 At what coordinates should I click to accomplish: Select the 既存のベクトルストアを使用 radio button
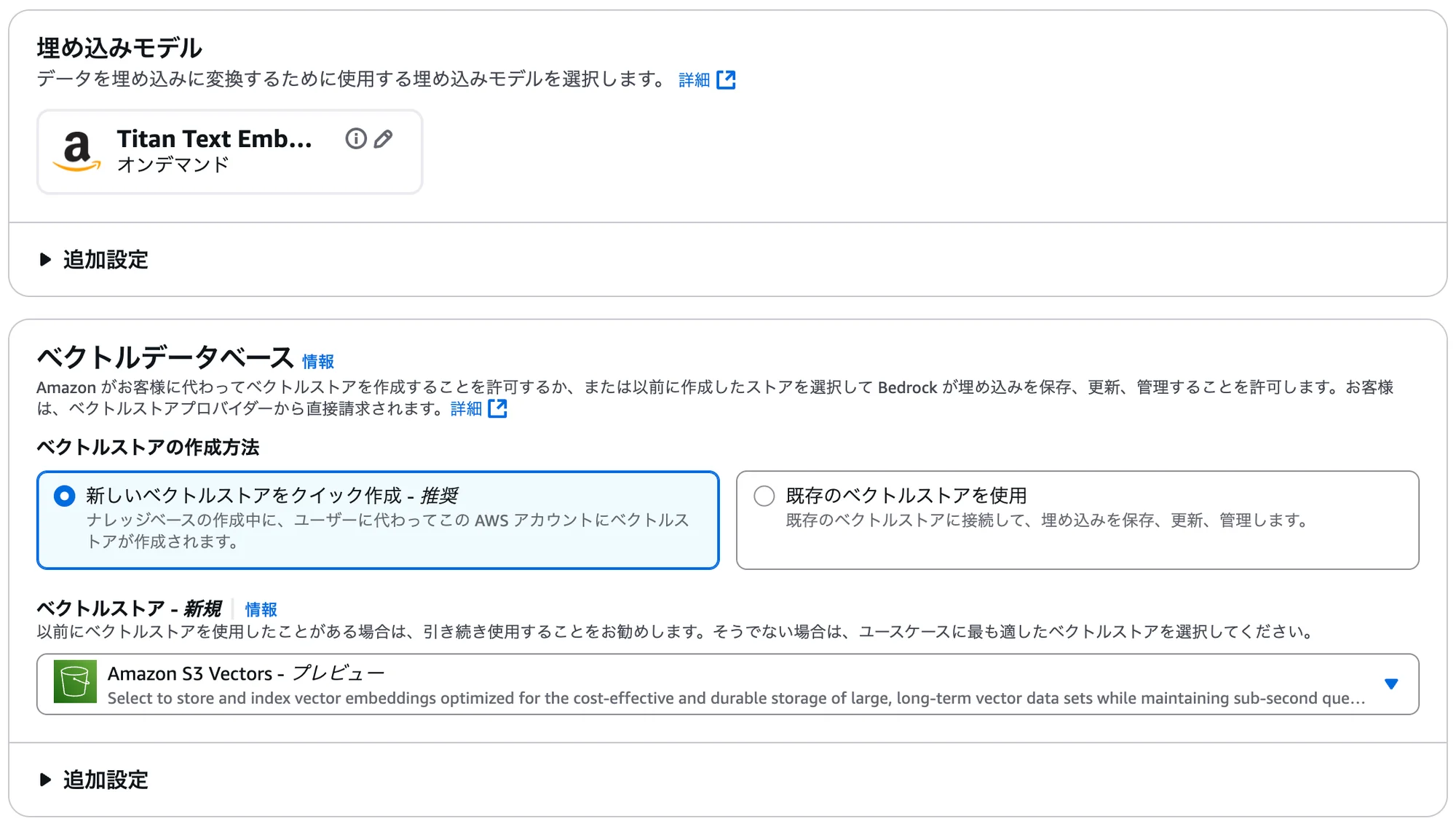pos(764,496)
